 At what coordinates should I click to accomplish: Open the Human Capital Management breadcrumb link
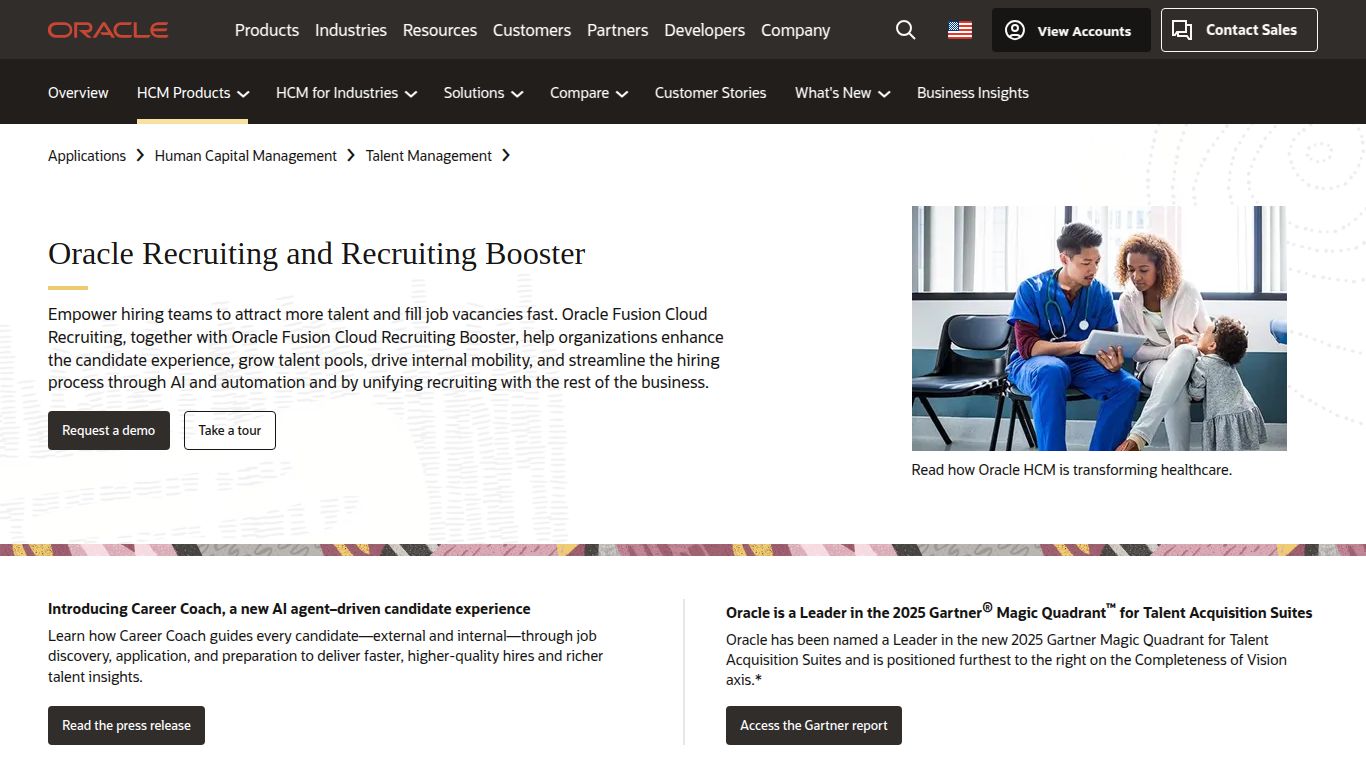[x=245, y=156]
